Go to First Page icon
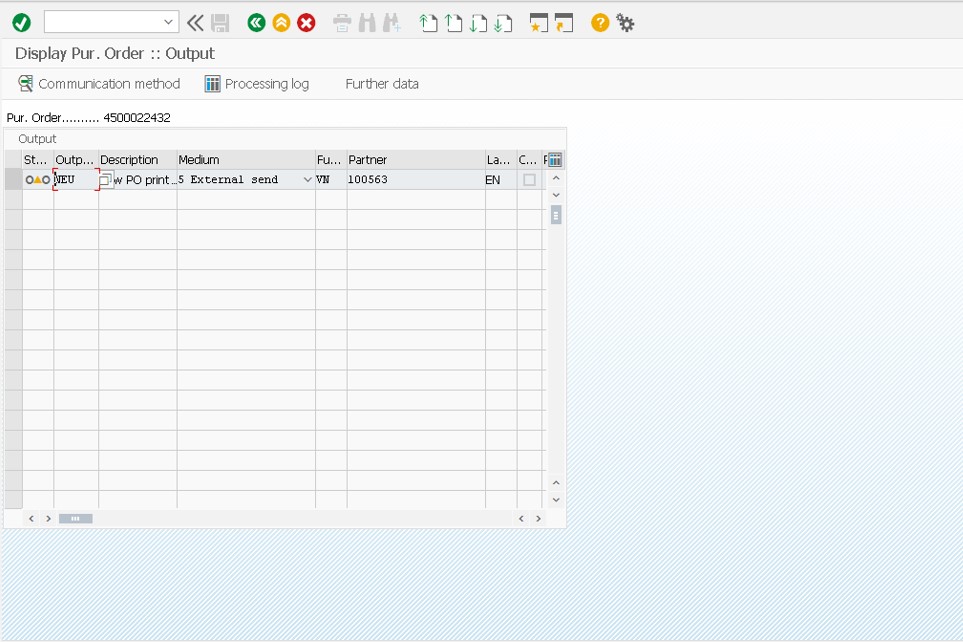The image size is (963, 642). pos(428,23)
